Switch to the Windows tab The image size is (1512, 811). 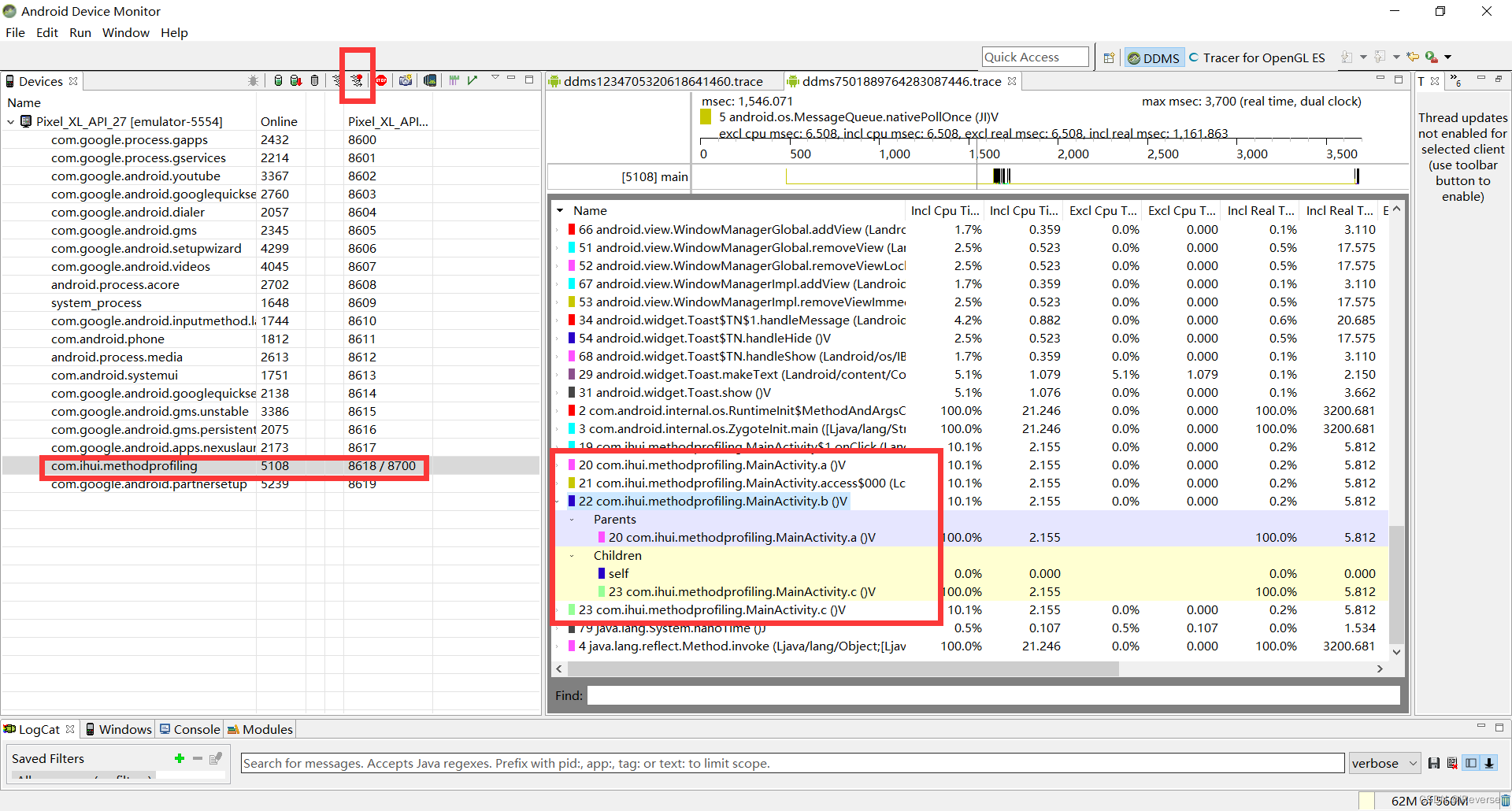click(x=118, y=729)
